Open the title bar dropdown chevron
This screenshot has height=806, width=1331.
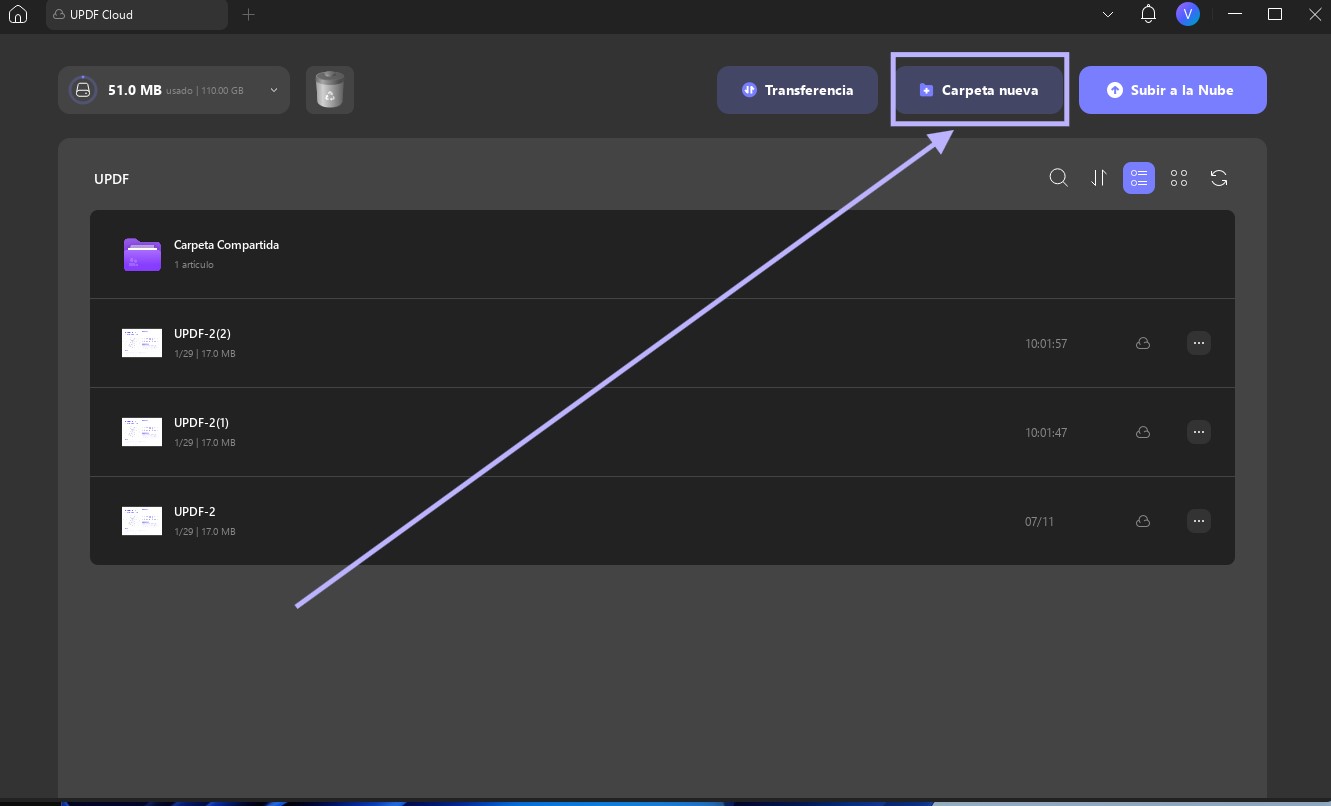tap(1107, 15)
